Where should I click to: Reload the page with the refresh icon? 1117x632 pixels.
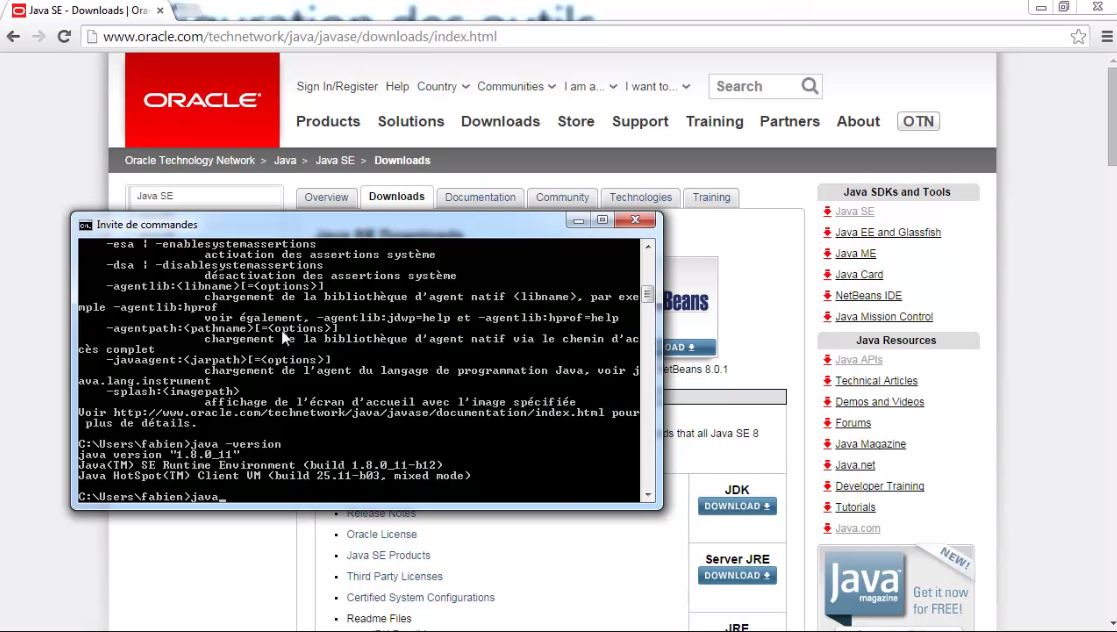click(64, 36)
